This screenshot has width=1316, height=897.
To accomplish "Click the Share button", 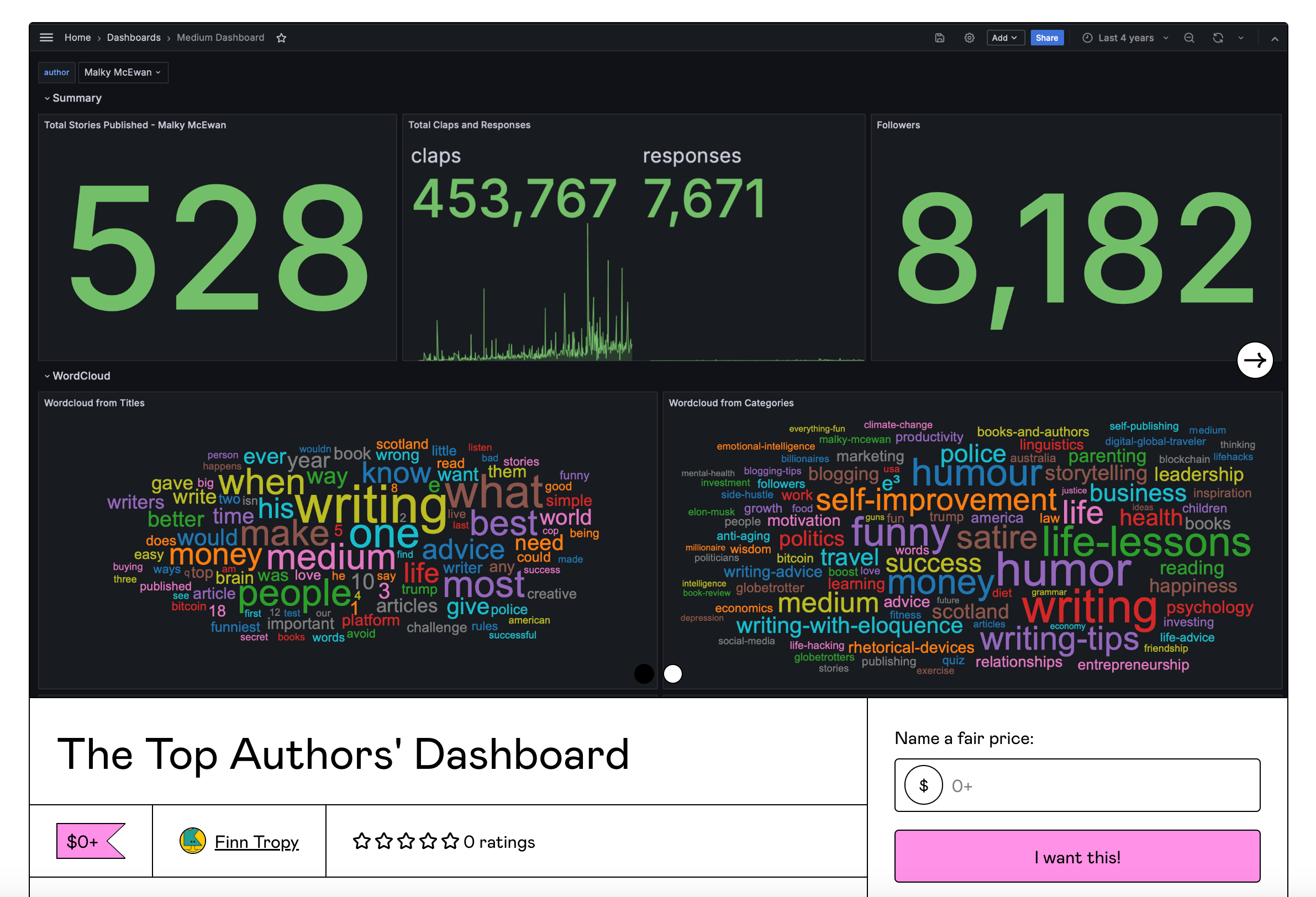I will point(1047,38).
